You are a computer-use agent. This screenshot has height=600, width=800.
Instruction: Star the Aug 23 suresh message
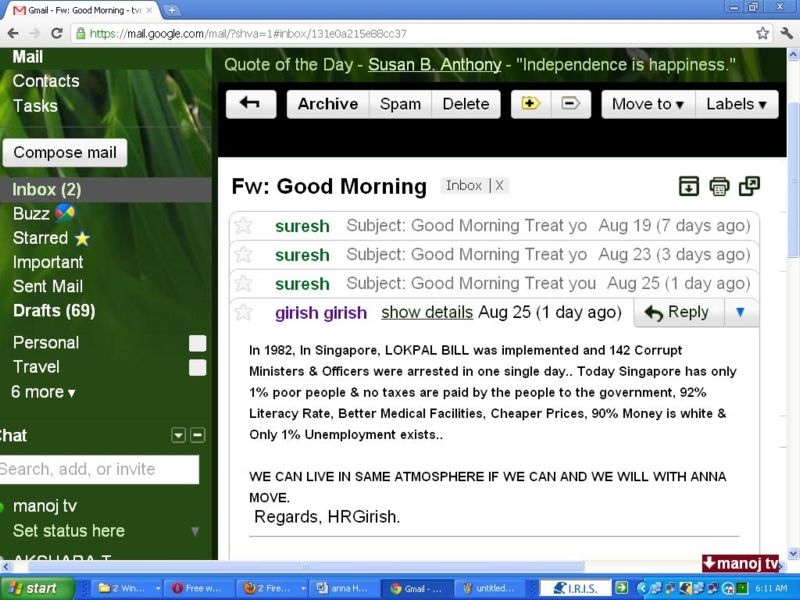coord(243,254)
